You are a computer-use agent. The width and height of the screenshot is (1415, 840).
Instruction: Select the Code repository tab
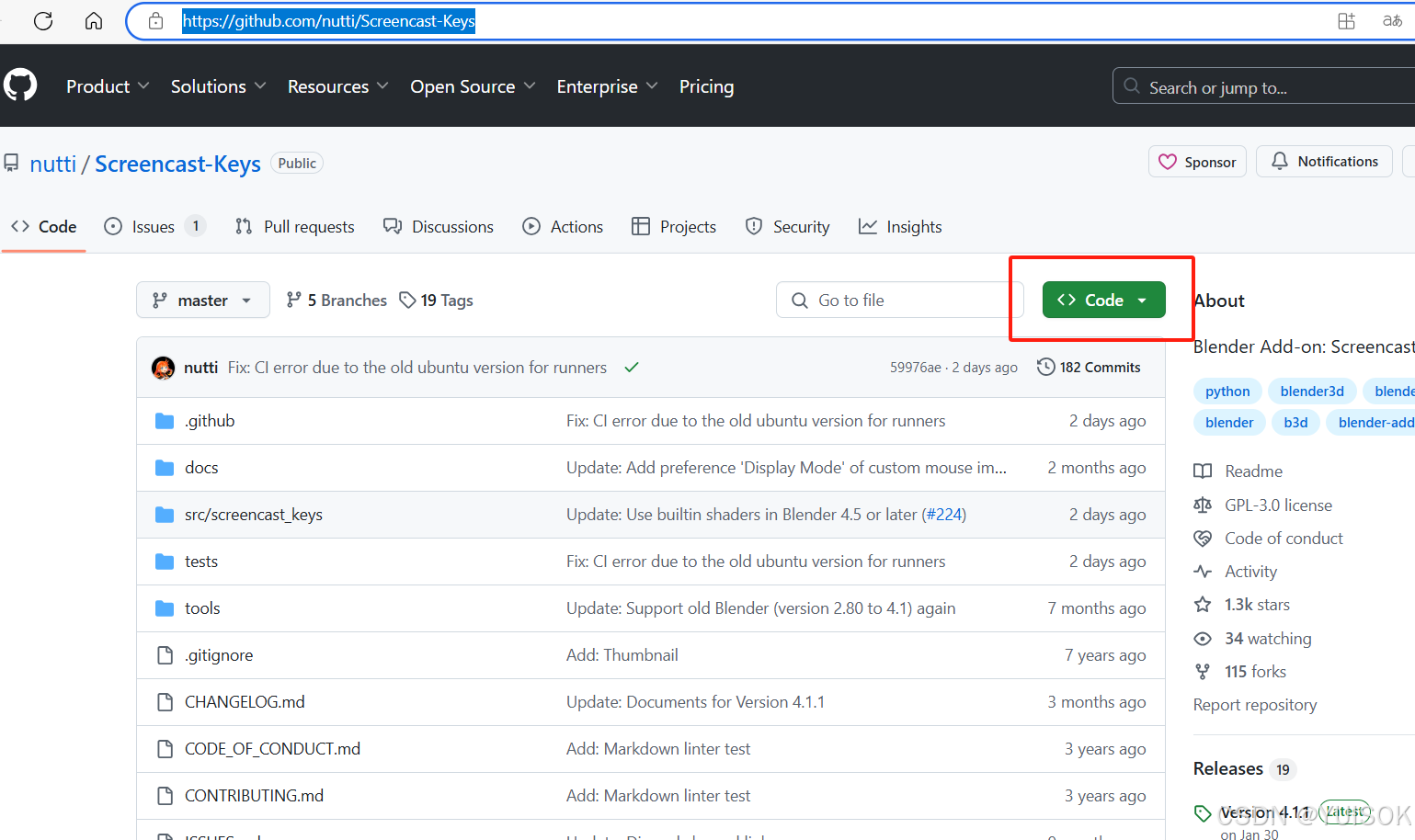point(43,227)
